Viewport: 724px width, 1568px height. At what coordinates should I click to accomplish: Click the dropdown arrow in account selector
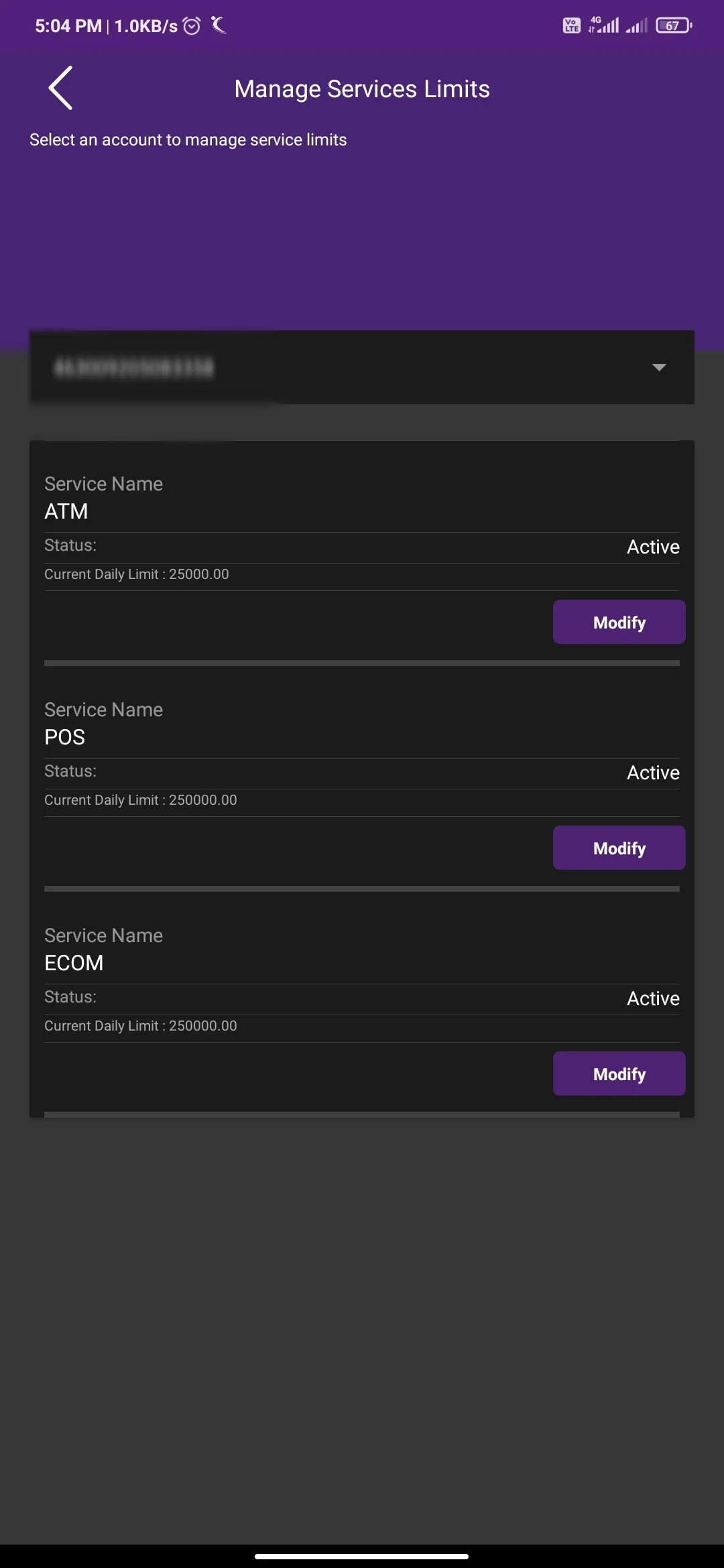pos(659,367)
